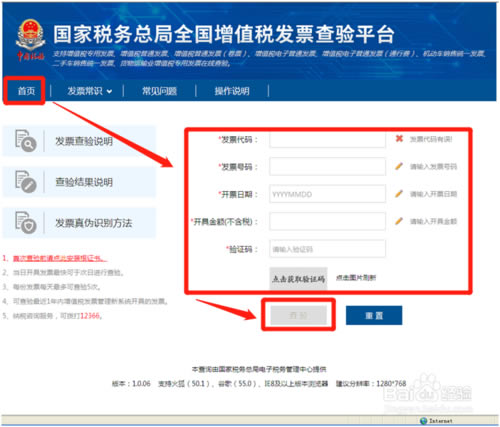The image size is (500, 427).
Task: Click the 12366 hotline number
Action: coord(90,316)
